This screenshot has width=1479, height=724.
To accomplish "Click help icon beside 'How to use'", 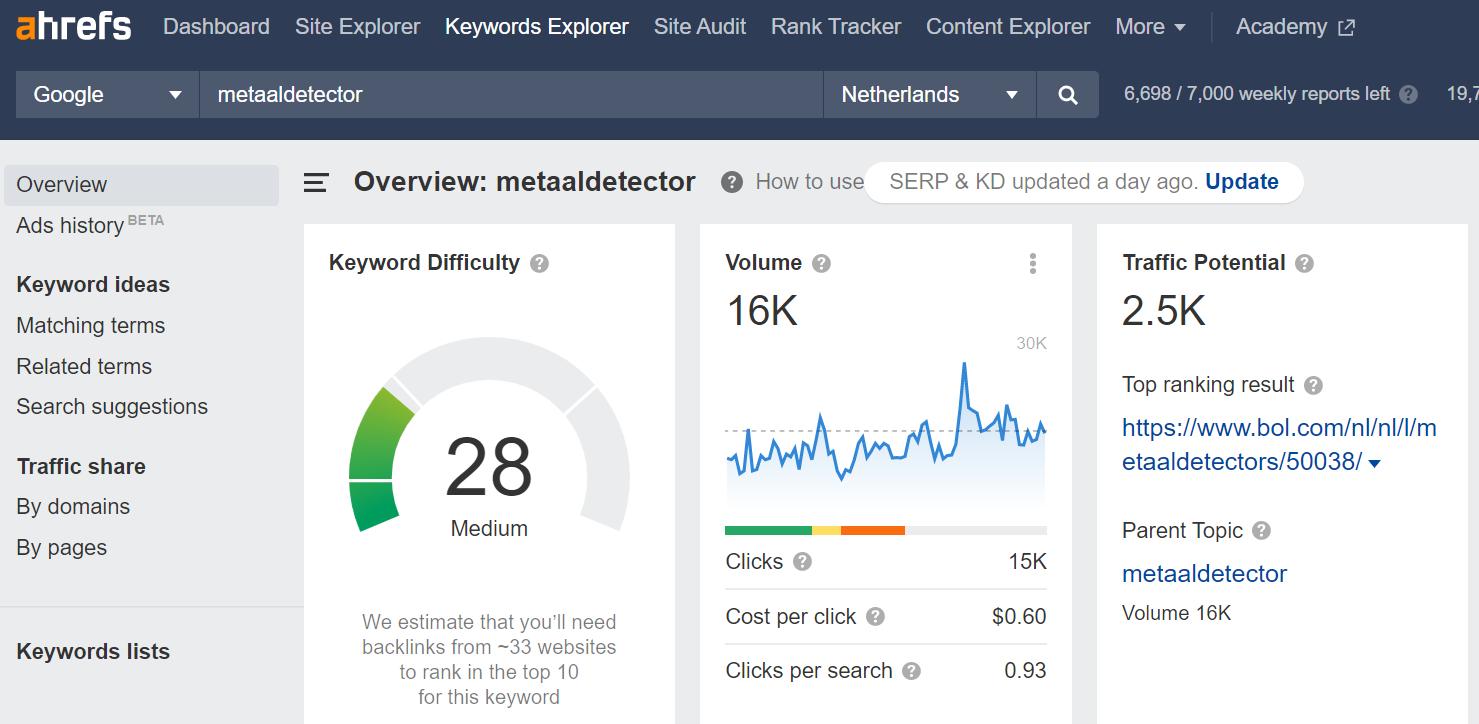I will [732, 182].
